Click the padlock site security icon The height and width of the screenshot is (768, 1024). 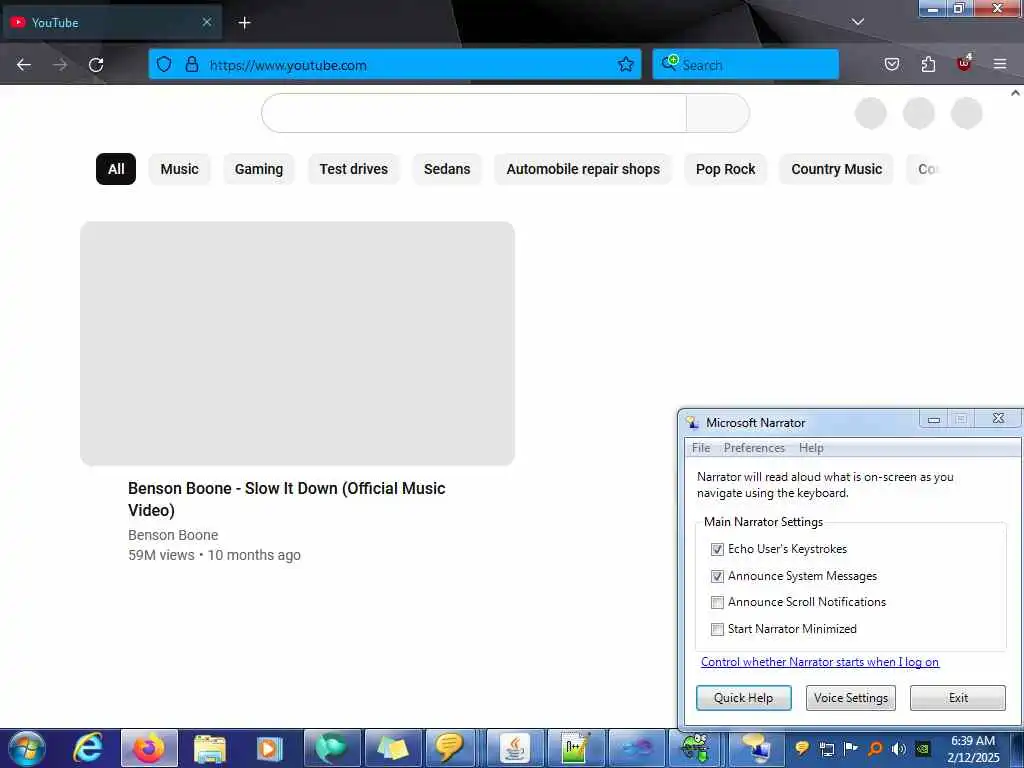(x=191, y=64)
